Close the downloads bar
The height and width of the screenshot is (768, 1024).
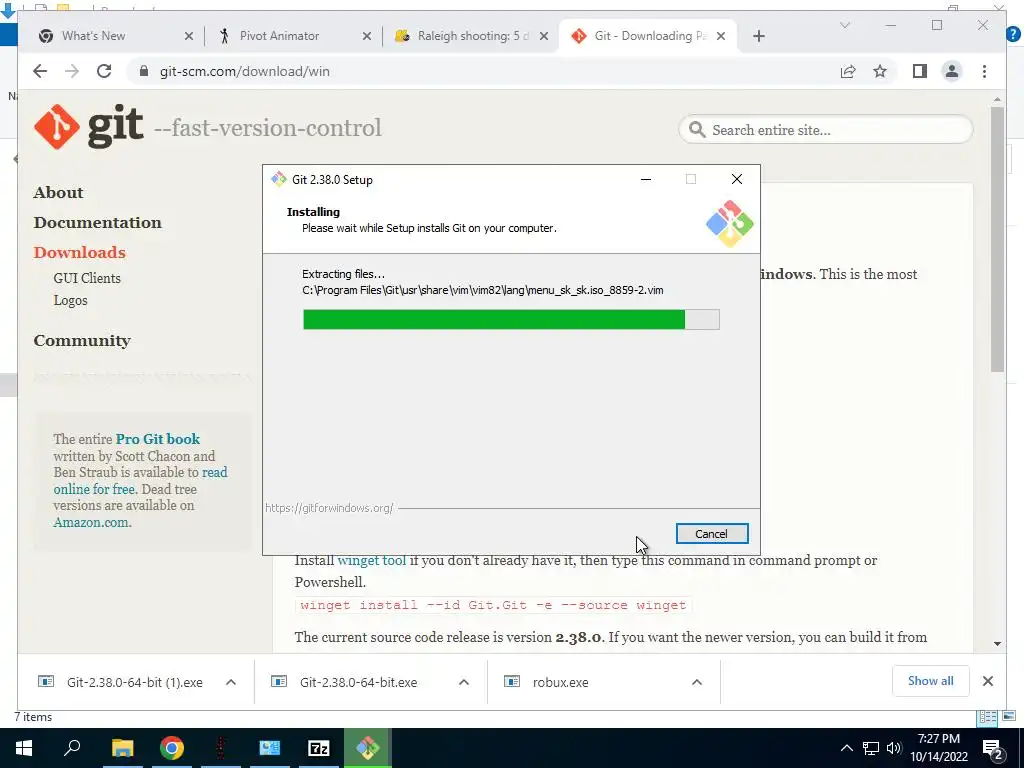point(988,681)
